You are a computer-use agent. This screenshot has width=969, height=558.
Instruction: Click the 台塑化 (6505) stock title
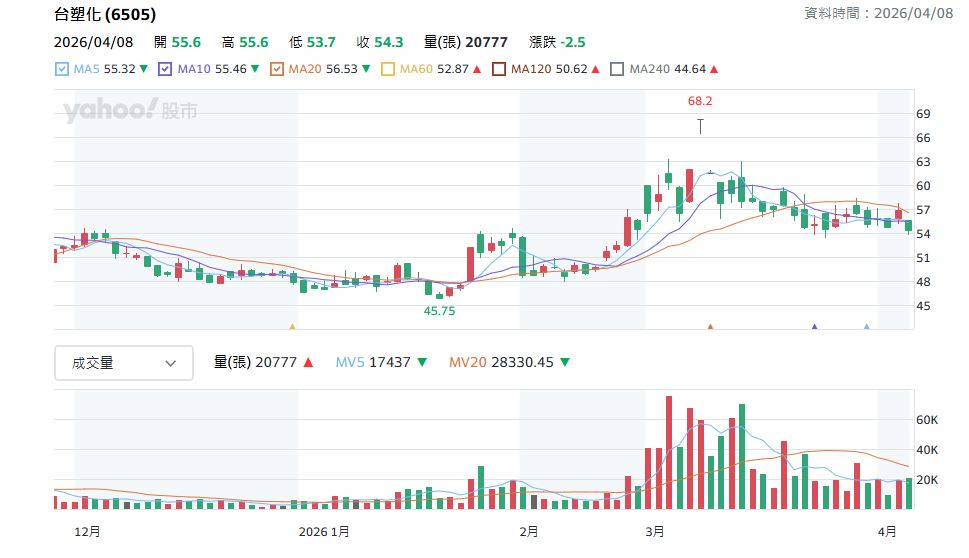click(104, 15)
